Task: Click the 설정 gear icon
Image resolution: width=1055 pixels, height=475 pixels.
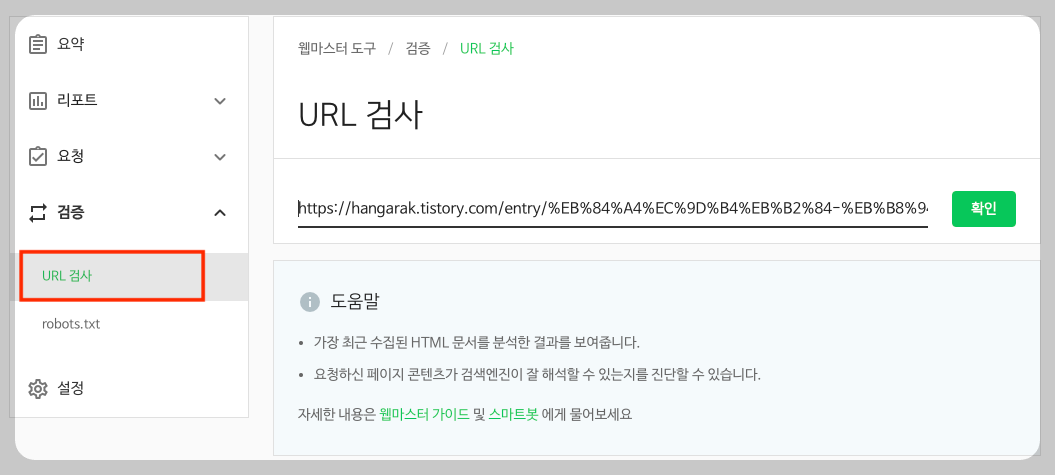Action: (x=38, y=389)
